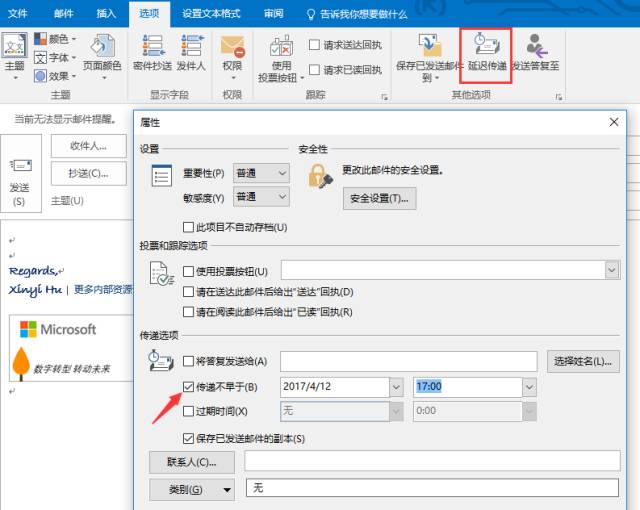Click the 告诉我你想要做什么 search box
This screenshot has height=510, width=640.
[x=357, y=15]
